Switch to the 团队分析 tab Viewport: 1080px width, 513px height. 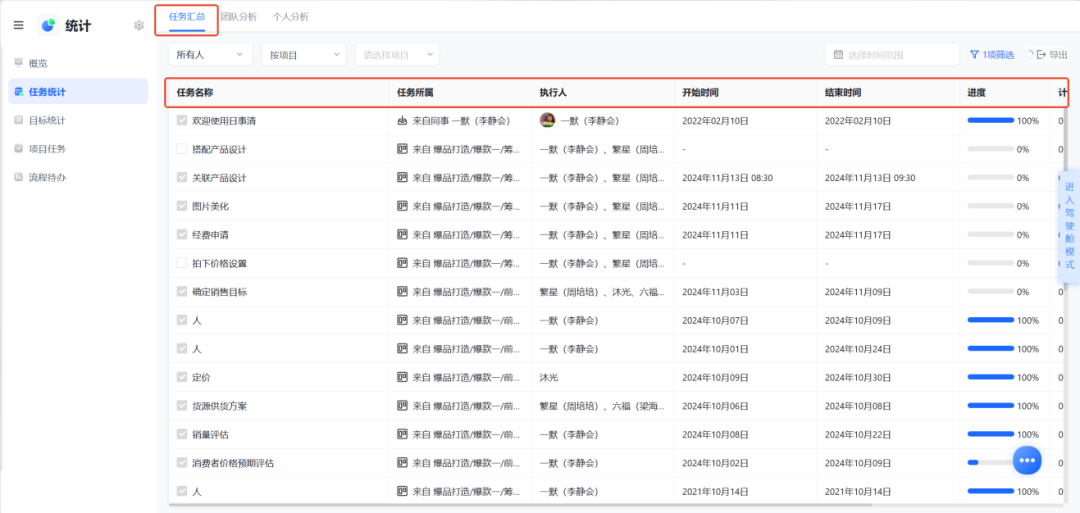click(239, 17)
